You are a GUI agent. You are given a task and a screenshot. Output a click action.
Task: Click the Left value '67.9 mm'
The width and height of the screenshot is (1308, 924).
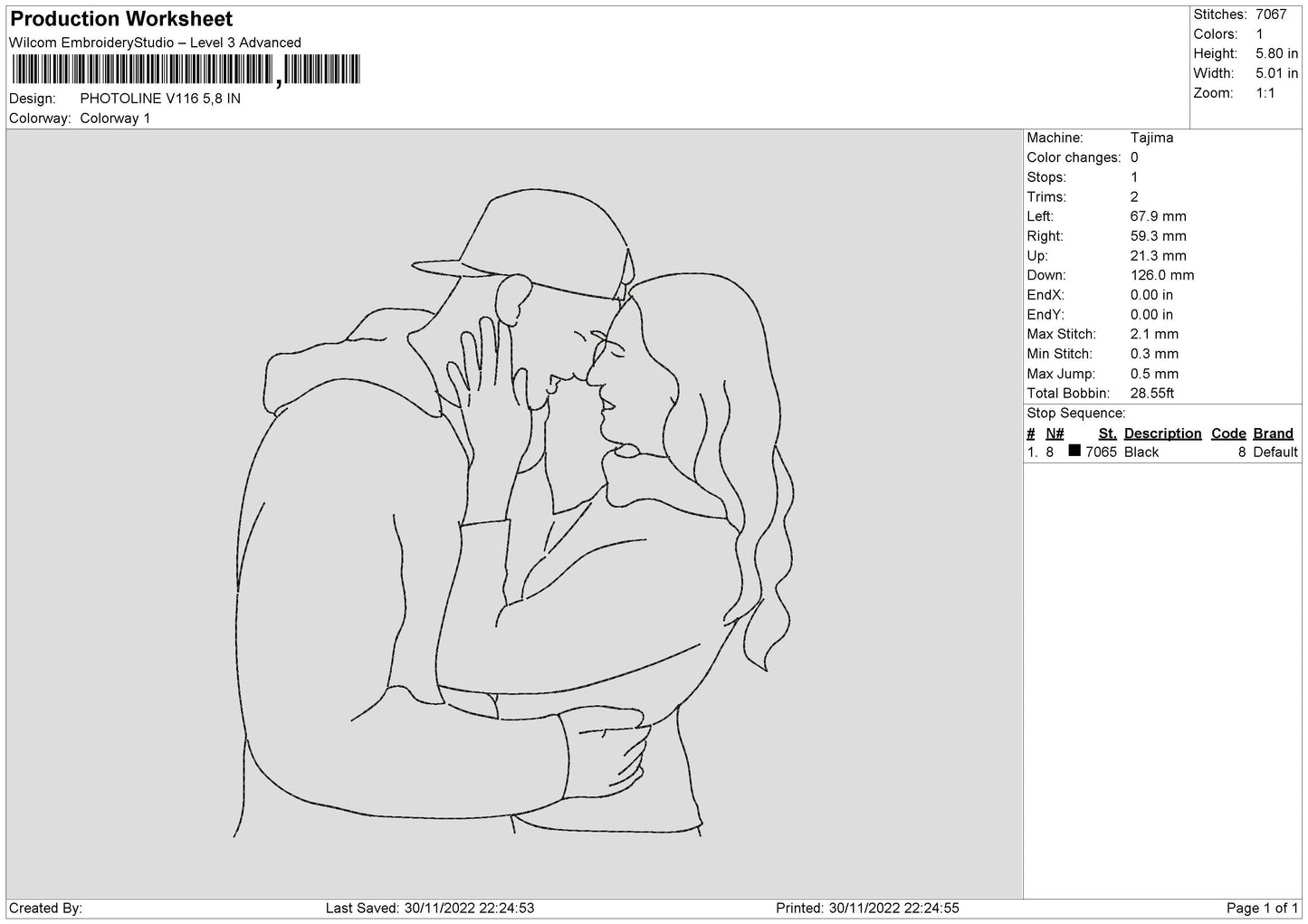(x=1158, y=216)
